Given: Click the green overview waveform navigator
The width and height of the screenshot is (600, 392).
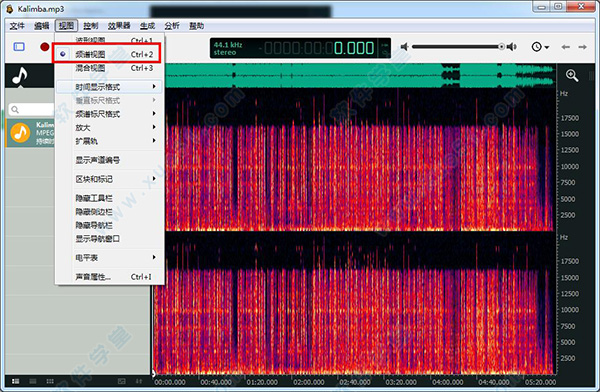Looking at the screenshot, I should pyautogui.click(x=360, y=75).
